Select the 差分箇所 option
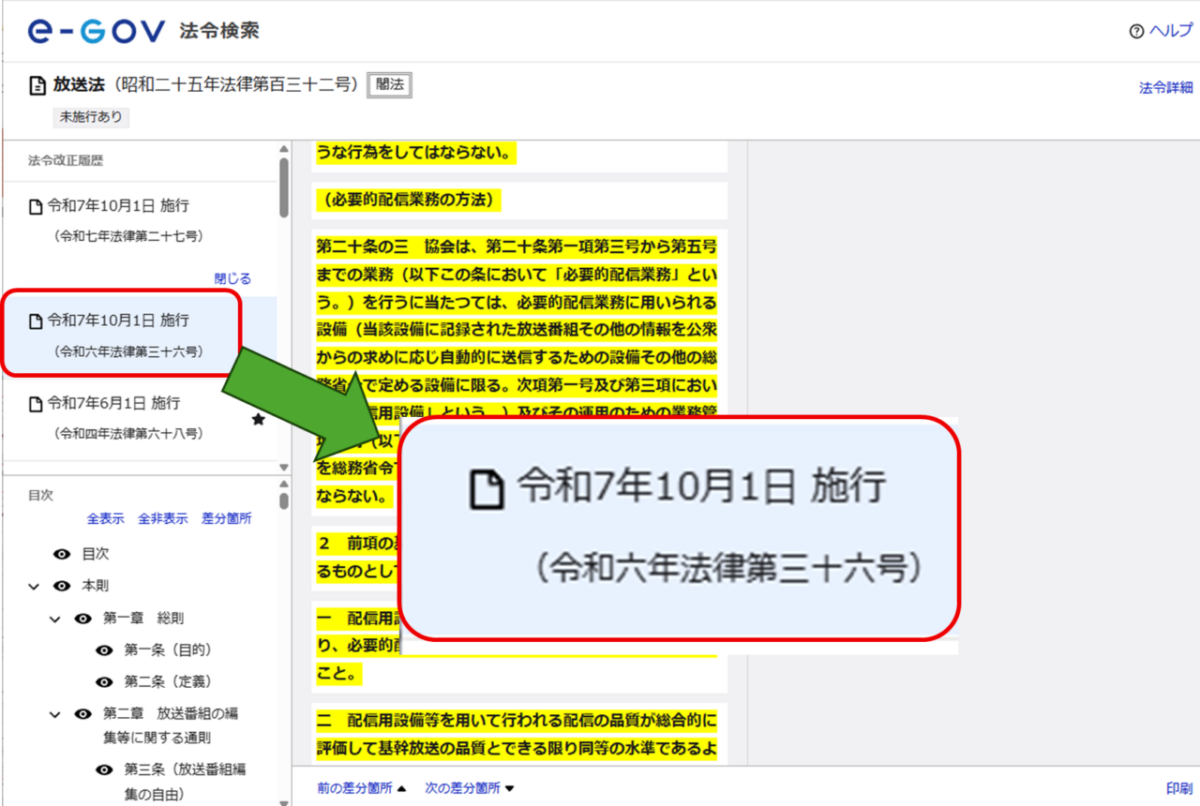This screenshot has width=1200, height=806. [x=227, y=518]
